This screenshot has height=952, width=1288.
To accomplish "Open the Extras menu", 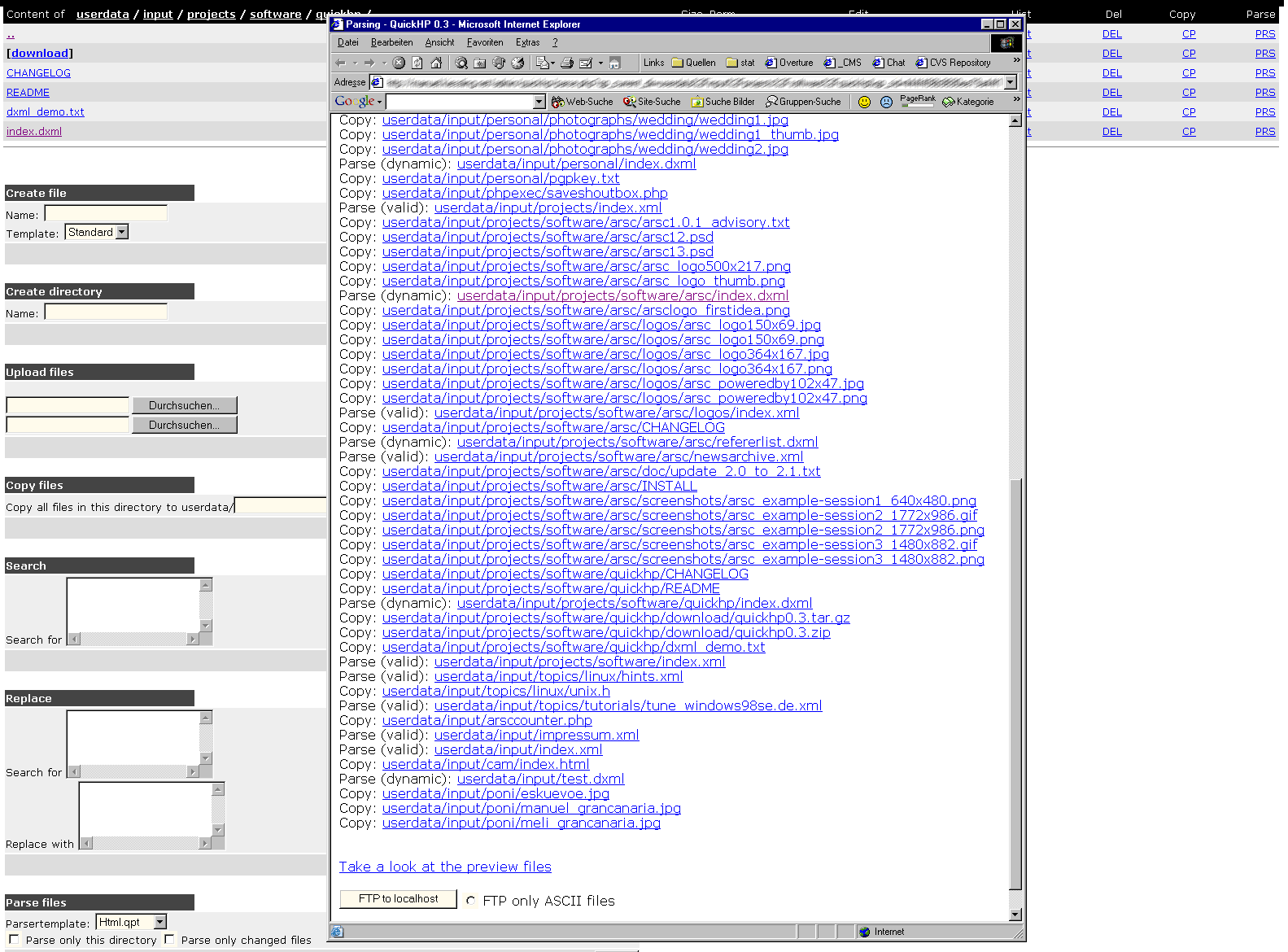I will pyautogui.click(x=527, y=42).
